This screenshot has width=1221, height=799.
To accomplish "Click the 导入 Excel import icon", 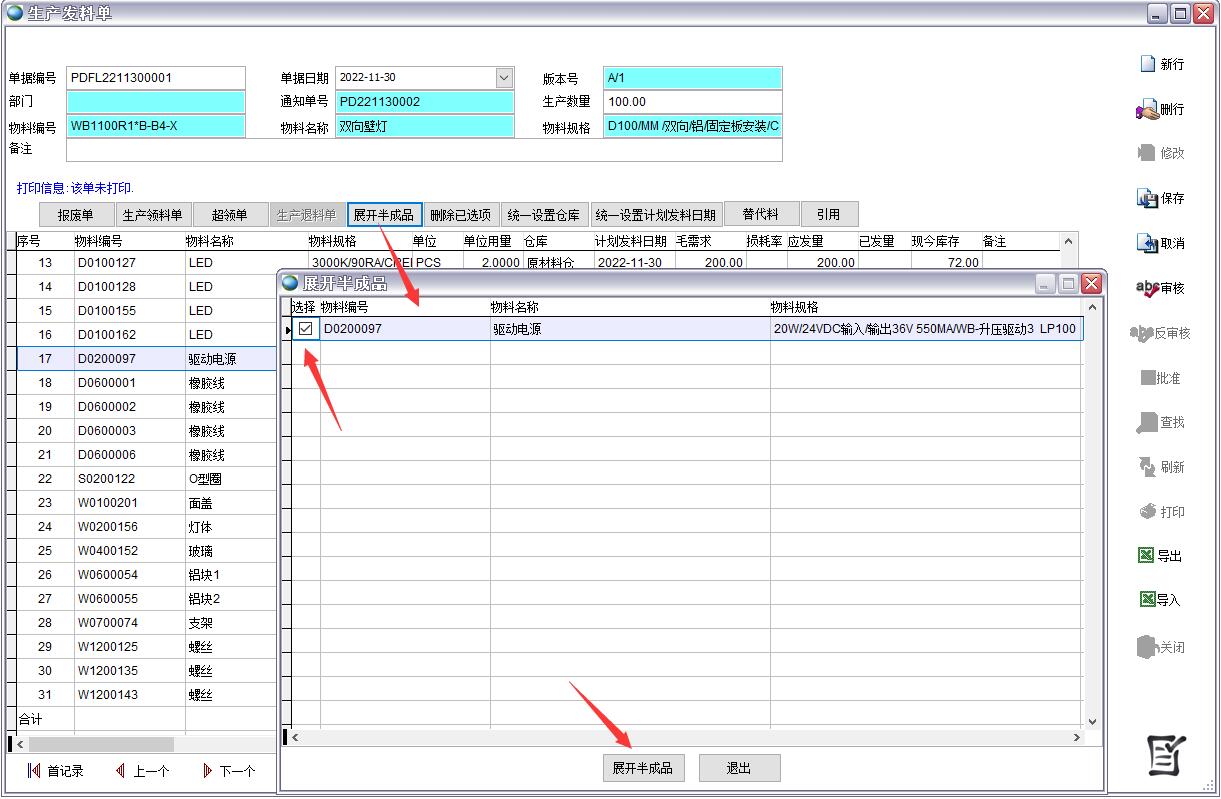I will (x=1147, y=600).
